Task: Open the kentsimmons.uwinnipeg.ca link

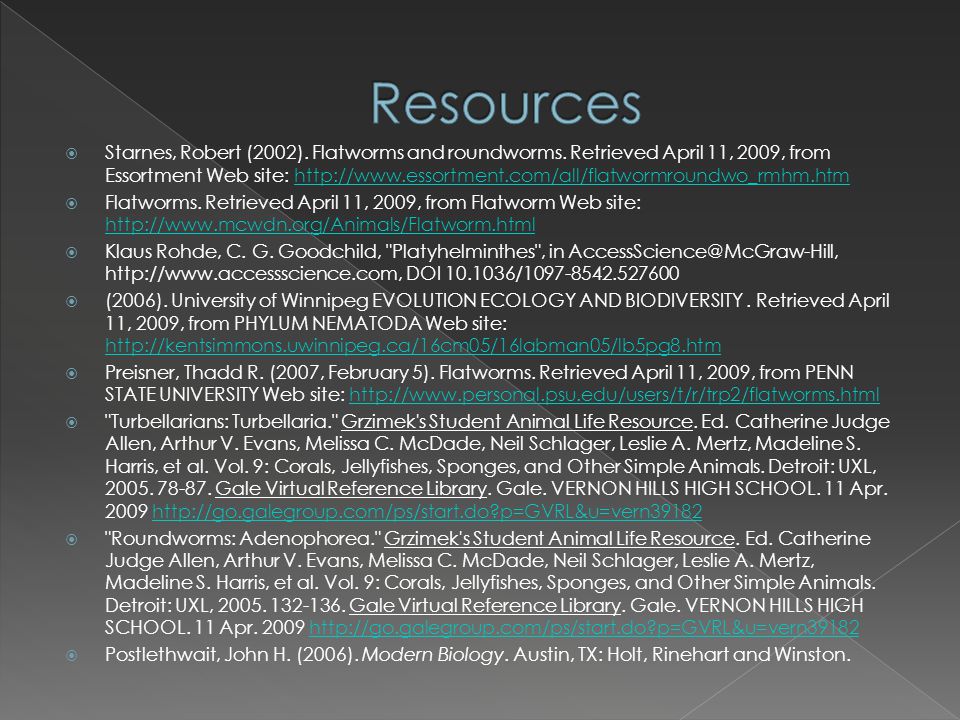Action: (x=413, y=346)
